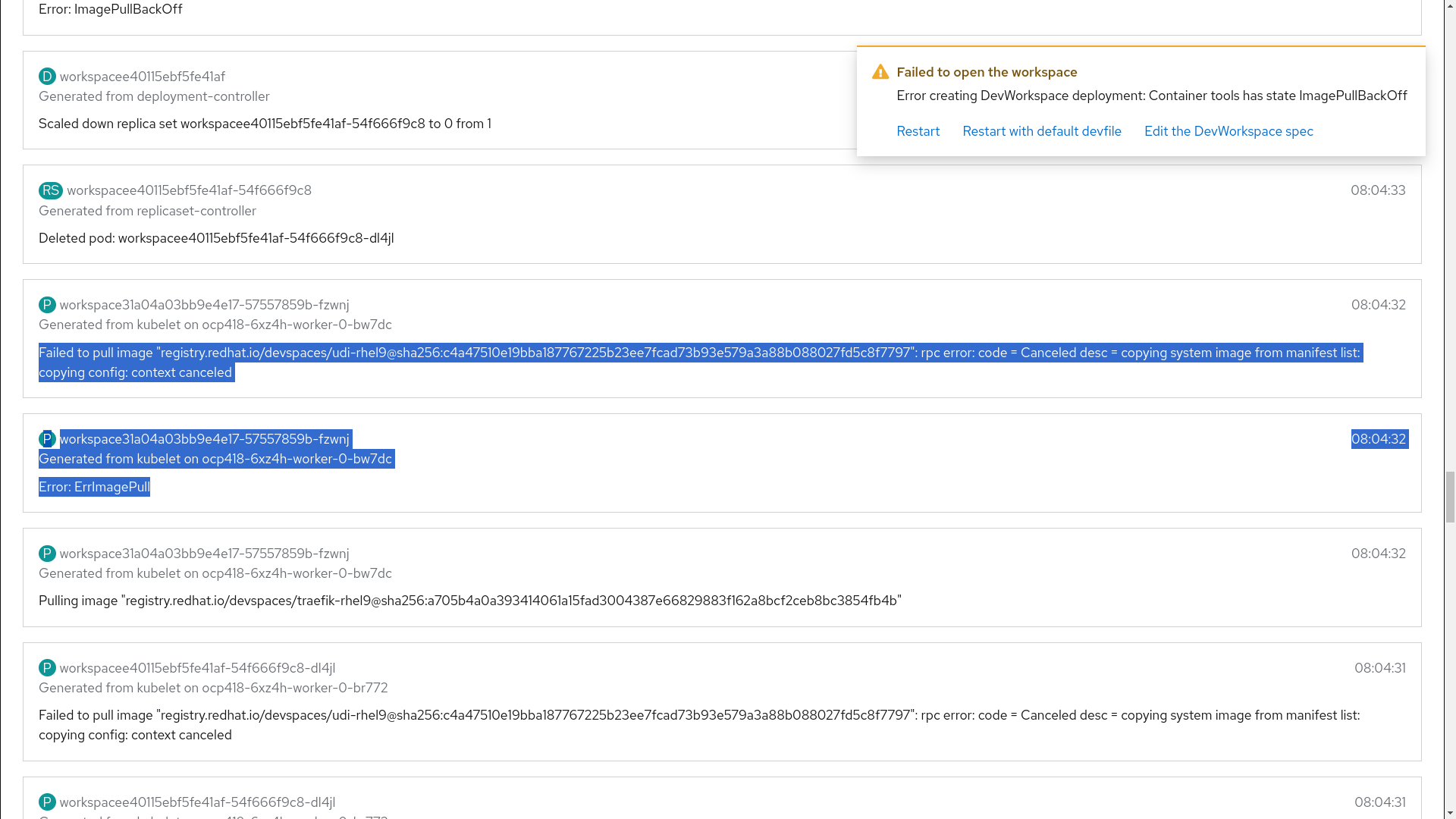Screen dimensions: 1456x819
Task: Click the highlighted Error: ErrImagePull text
Action: coord(94,487)
